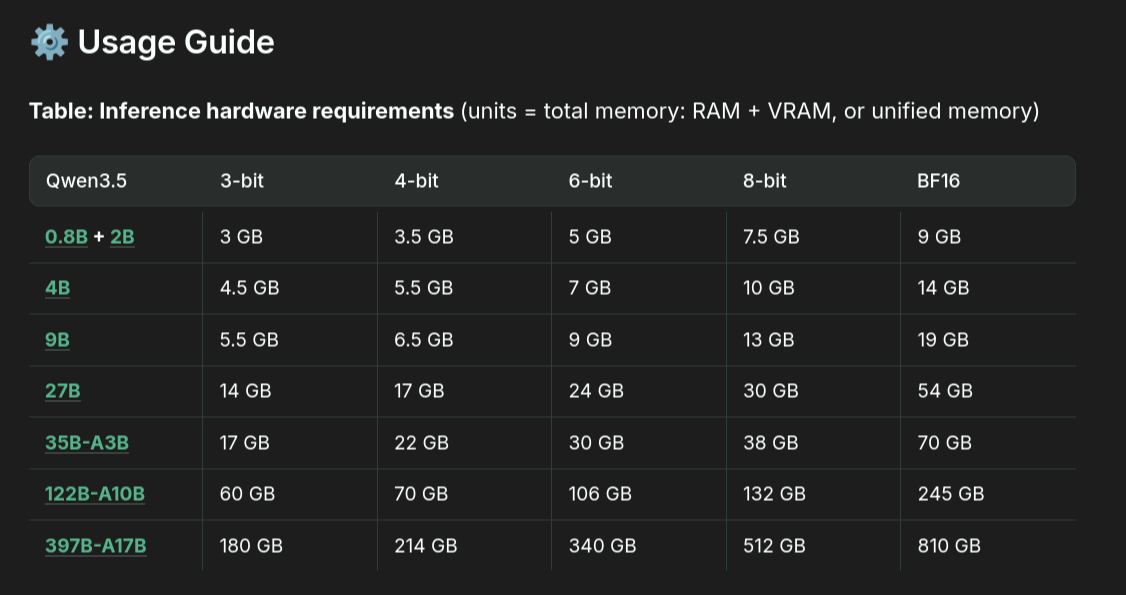Click the 245 GB table cell
The width and height of the screenshot is (1126, 595).
[951, 494]
